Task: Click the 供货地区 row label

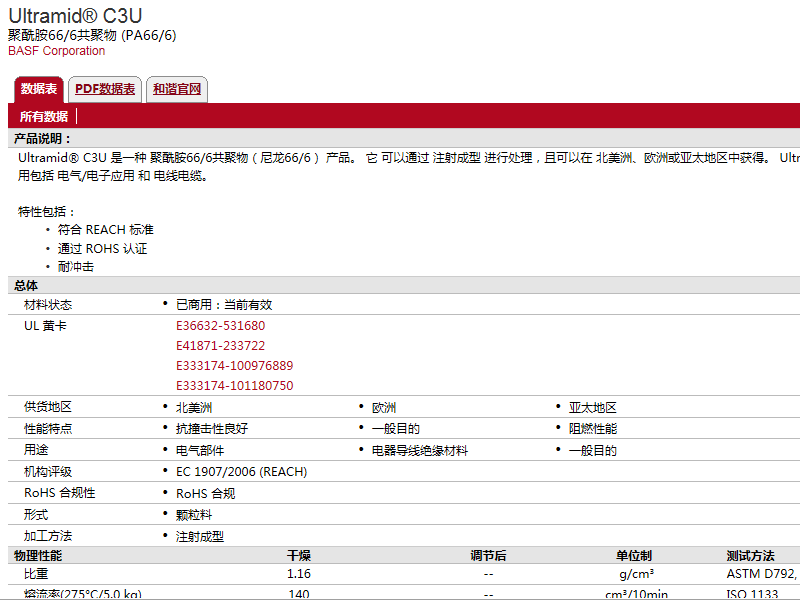Action: click(x=48, y=407)
